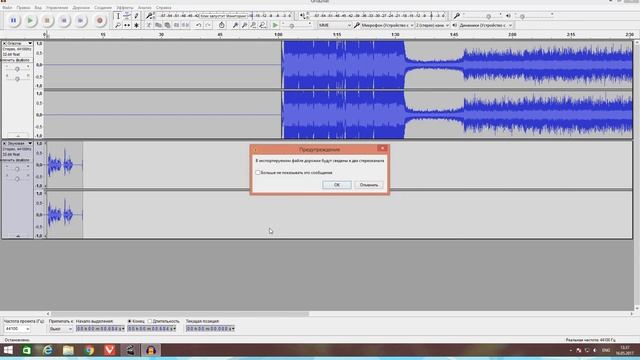Open the Effects menu

click(x=124, y=7)
